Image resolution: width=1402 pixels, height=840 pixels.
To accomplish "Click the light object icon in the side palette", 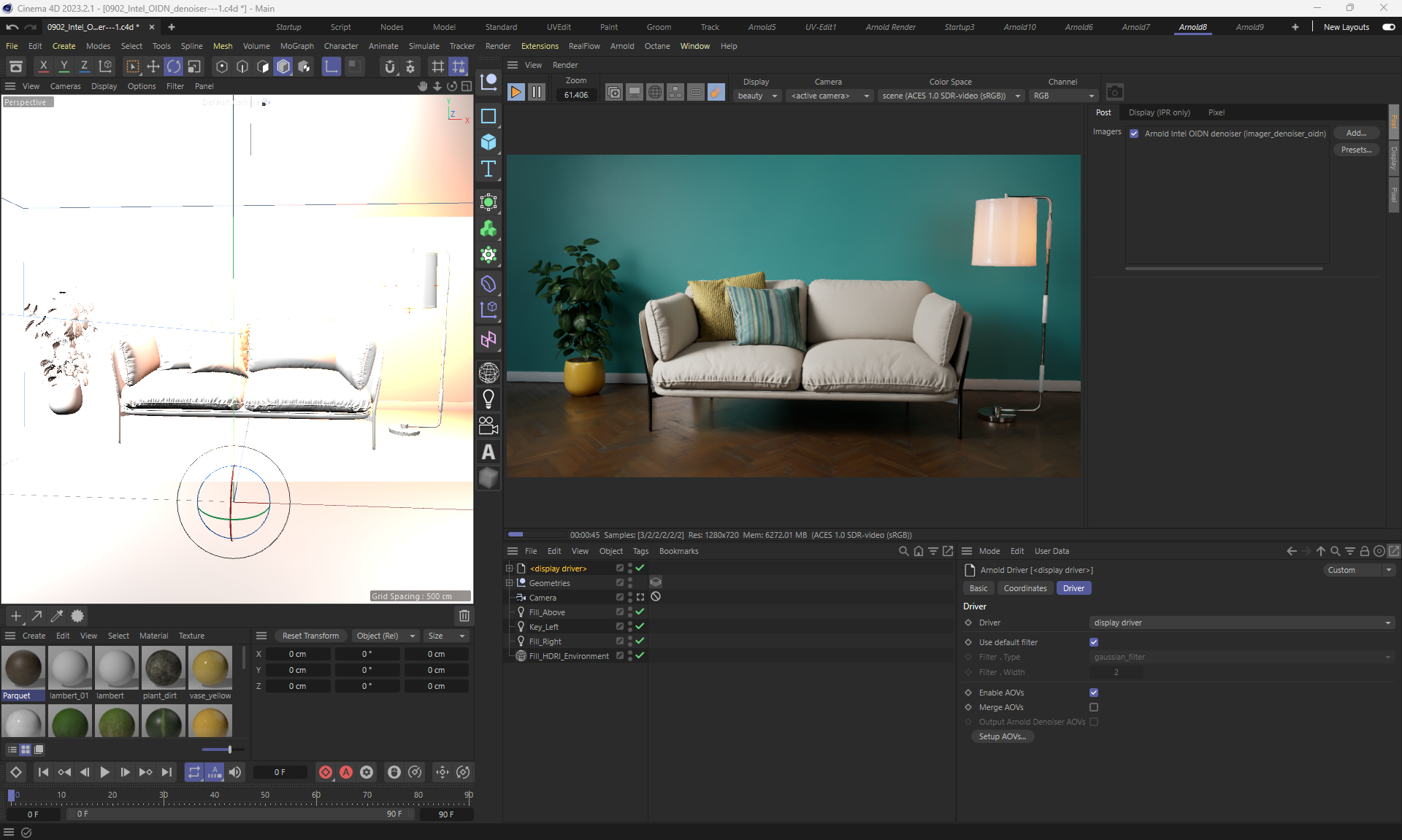I will [489, 398].
